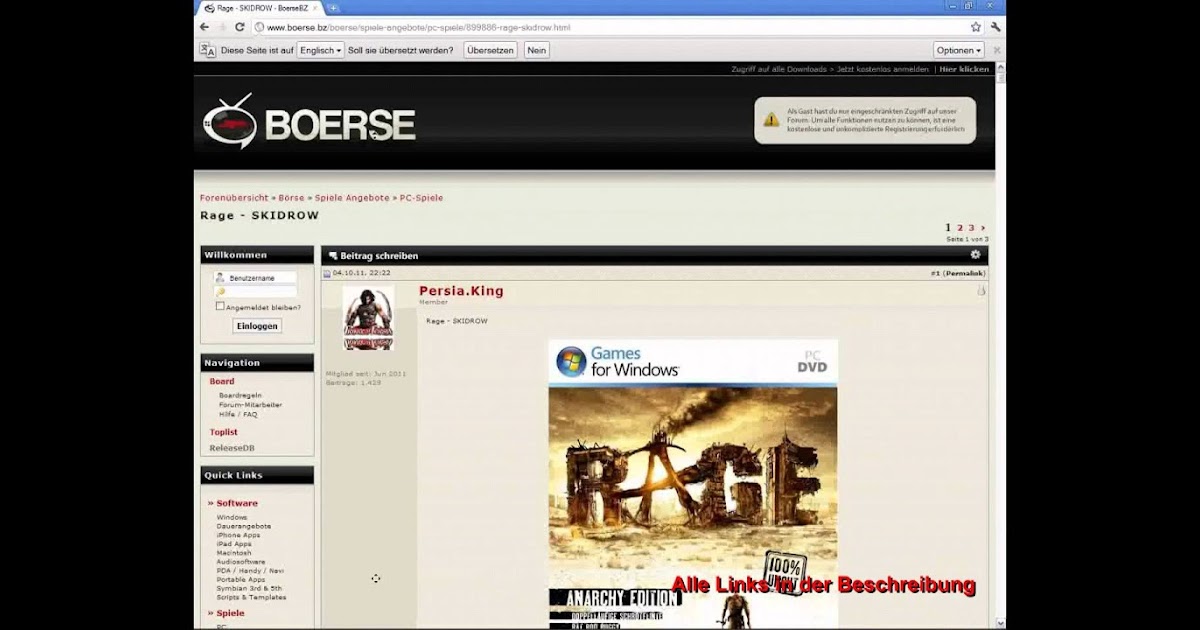1200x630 pixels.
Task: Open the Optionen dropdown in translate bar
Action: pyautogui.click(x=959, y=50)
